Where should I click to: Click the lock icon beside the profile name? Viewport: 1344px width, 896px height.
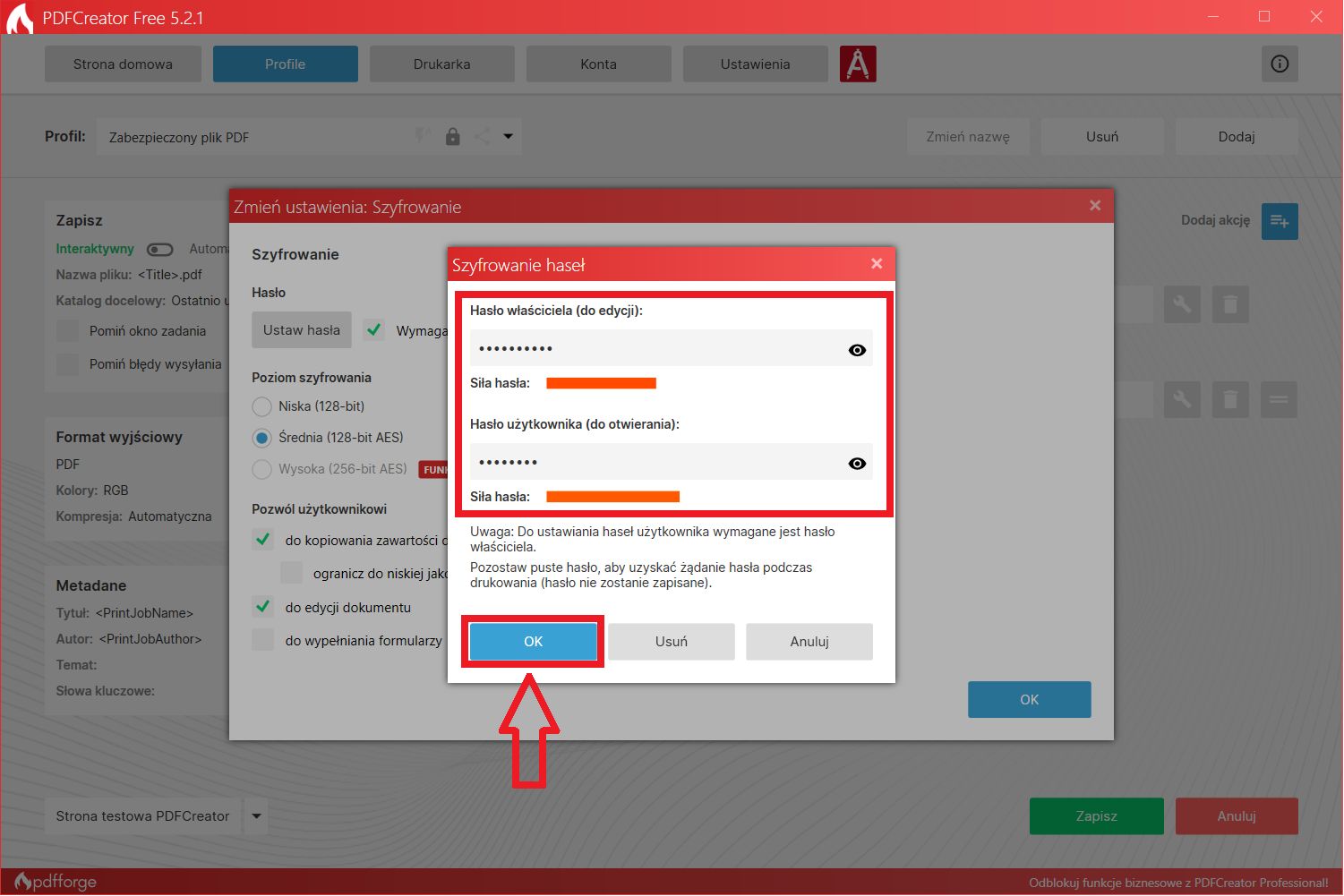453,136
